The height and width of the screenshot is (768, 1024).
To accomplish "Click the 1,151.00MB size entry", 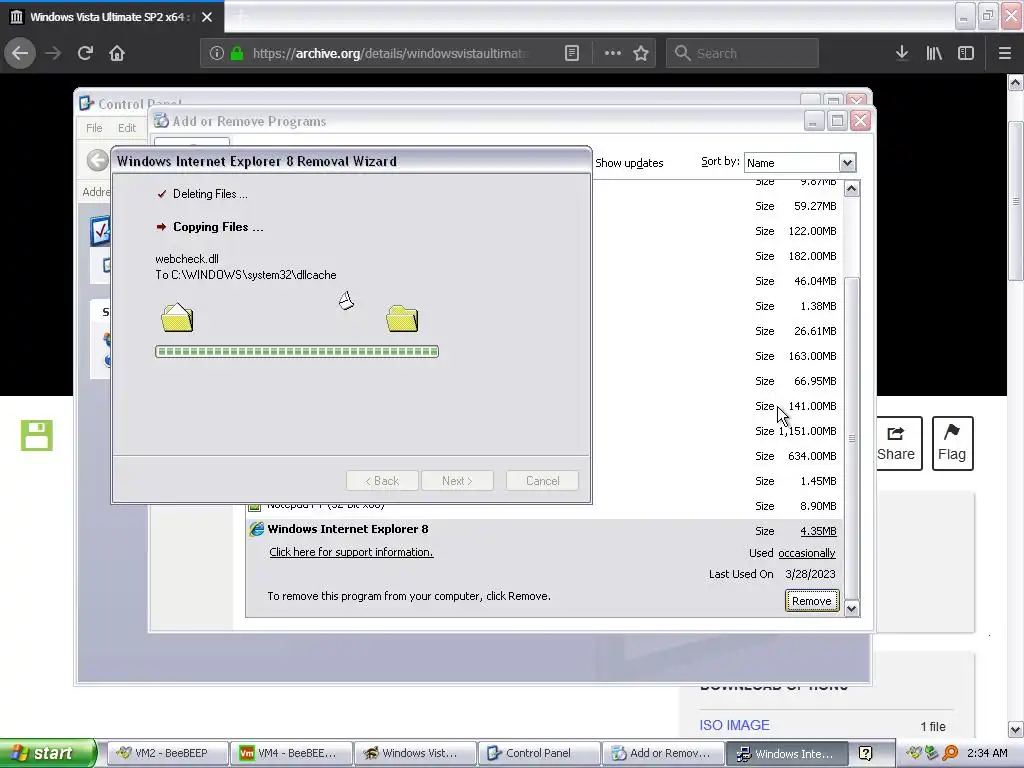I will pos(807,431).
